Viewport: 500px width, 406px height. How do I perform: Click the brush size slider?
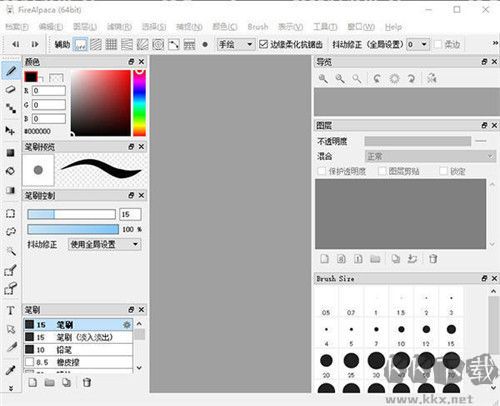click(x=71, y=214)
